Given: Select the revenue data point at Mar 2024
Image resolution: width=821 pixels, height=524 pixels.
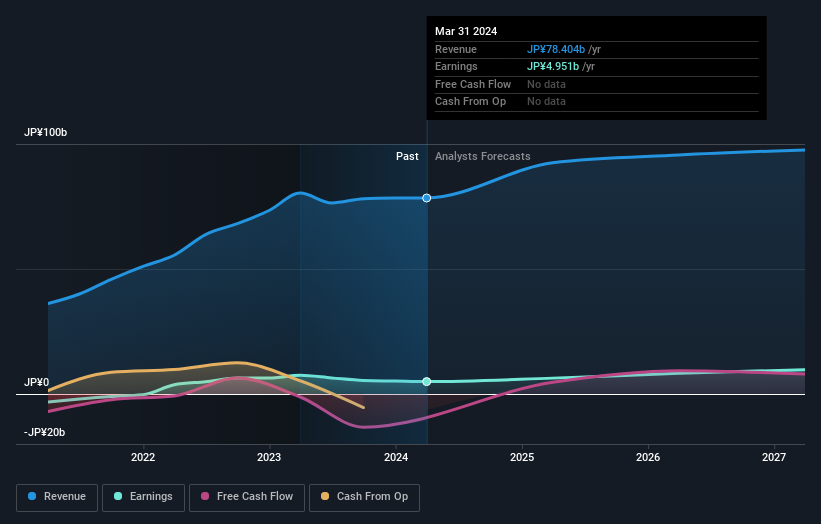Looking at the screenshot, I should pyautogui.click(x=427, y=198).
